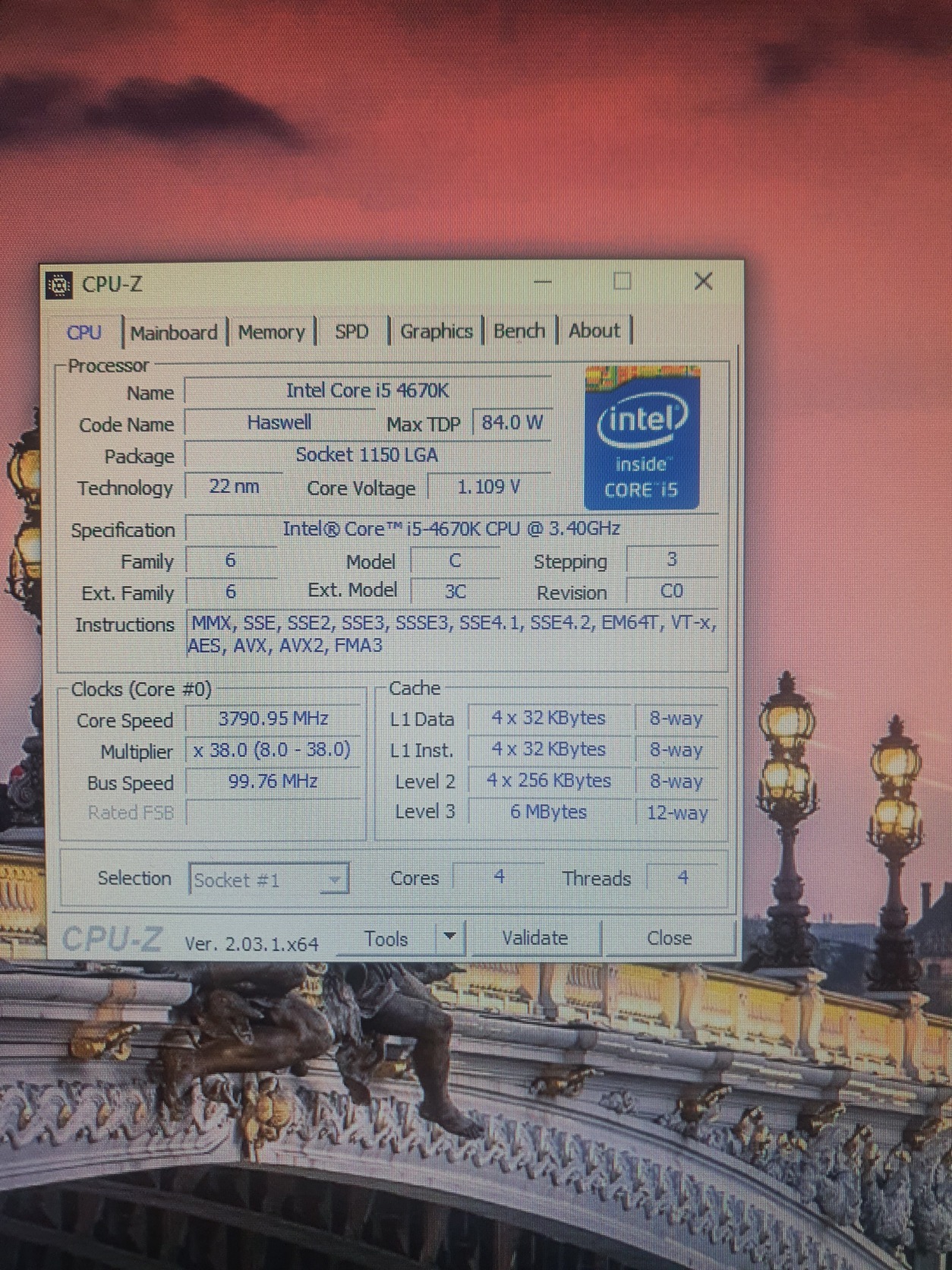Click the empty Rated FSB field

[273, 813]
